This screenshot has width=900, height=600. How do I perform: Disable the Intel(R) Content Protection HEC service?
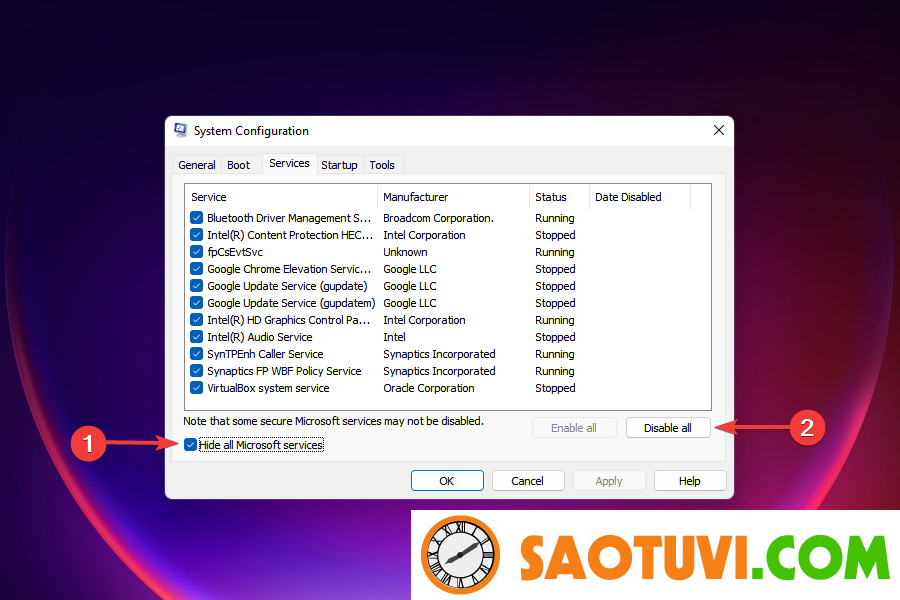coord(196,234)
